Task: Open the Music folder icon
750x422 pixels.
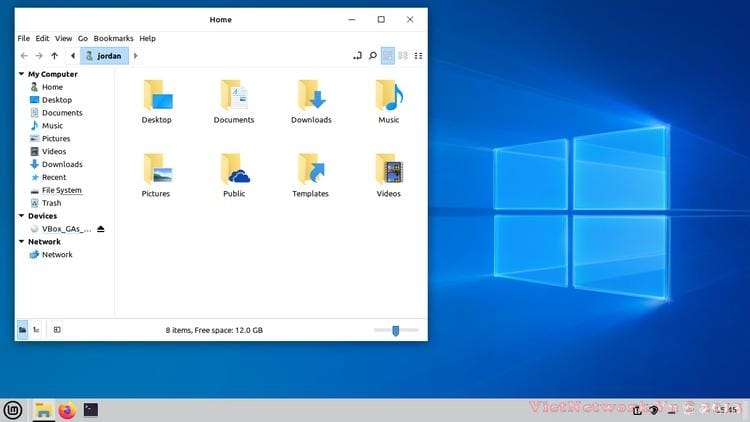Action: (x=388, y=97)
